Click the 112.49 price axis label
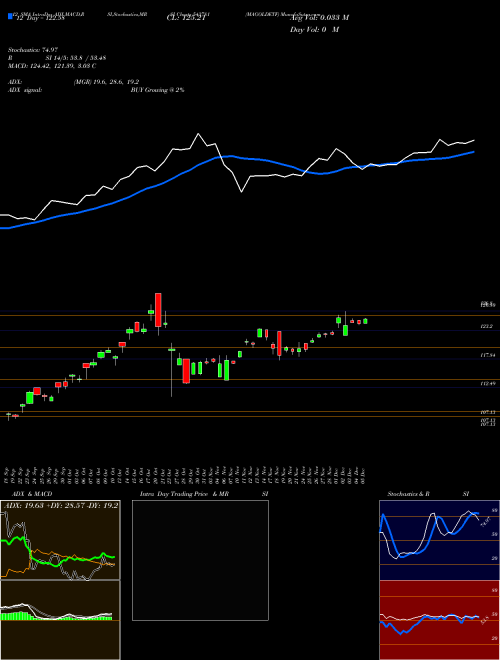Image resolution: width=500 pixels, height=660 pixels. (487, 384)
